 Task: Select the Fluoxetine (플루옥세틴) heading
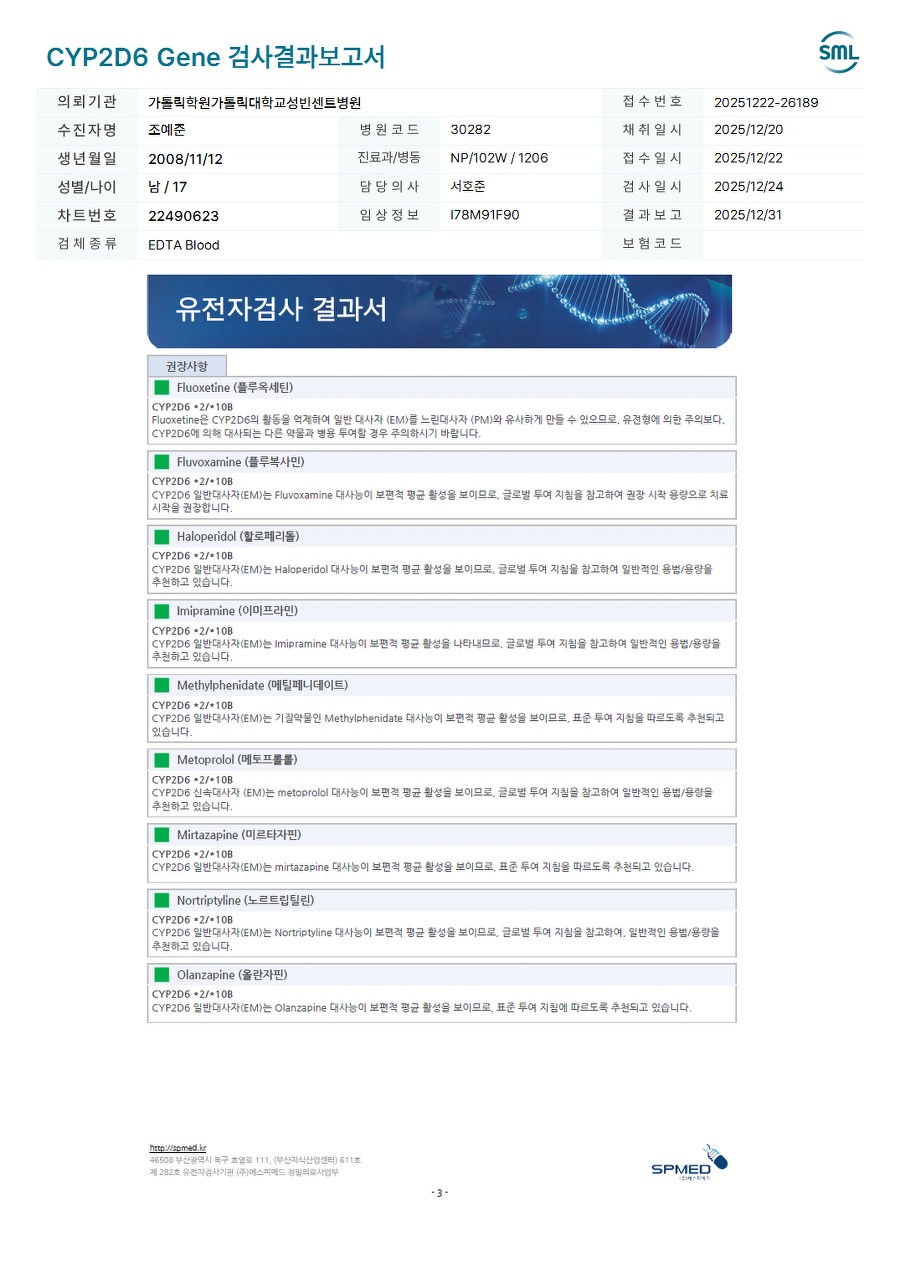coord(235,388)
